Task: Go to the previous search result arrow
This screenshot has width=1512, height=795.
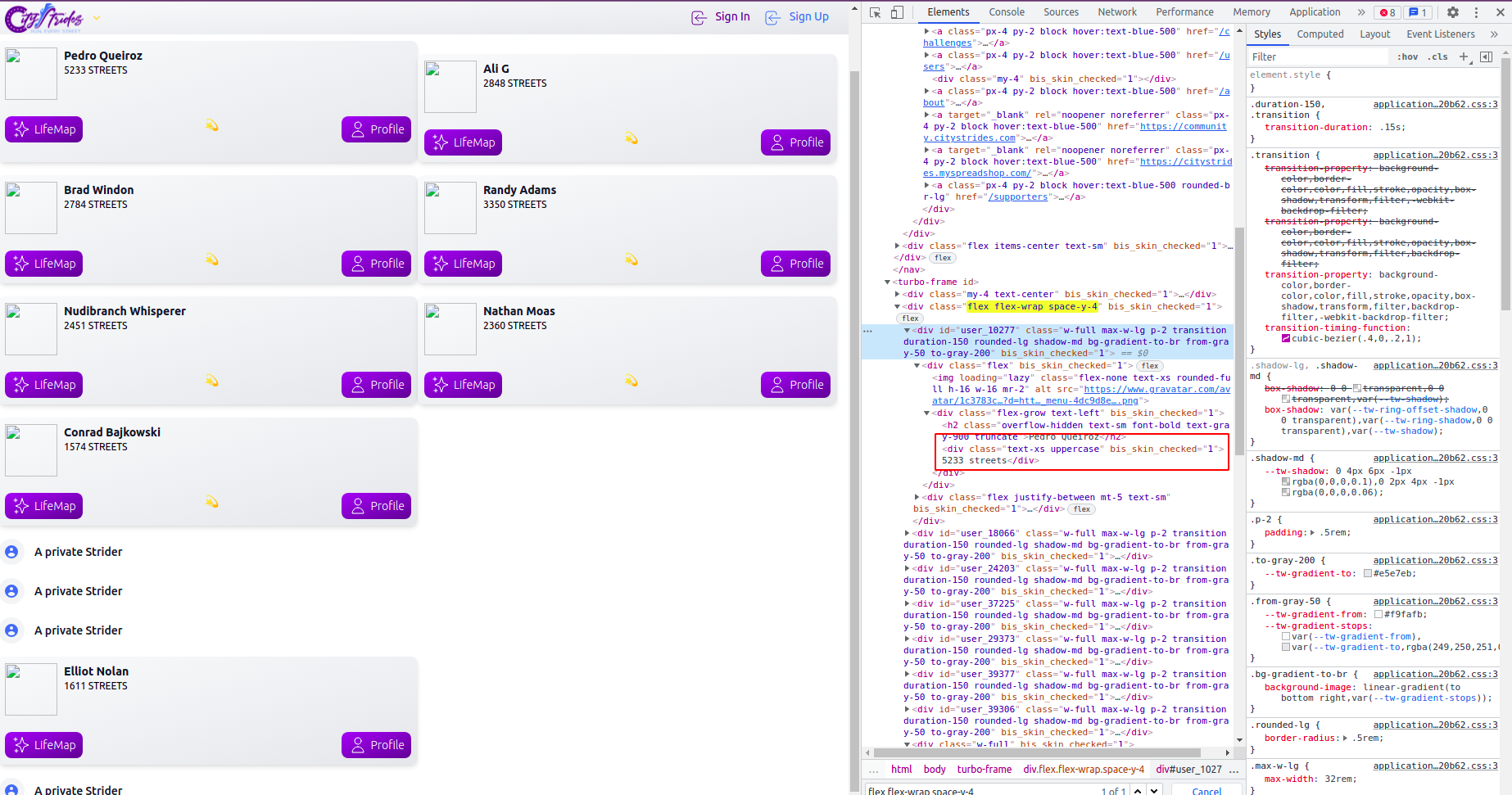Action: point(1138,791)
